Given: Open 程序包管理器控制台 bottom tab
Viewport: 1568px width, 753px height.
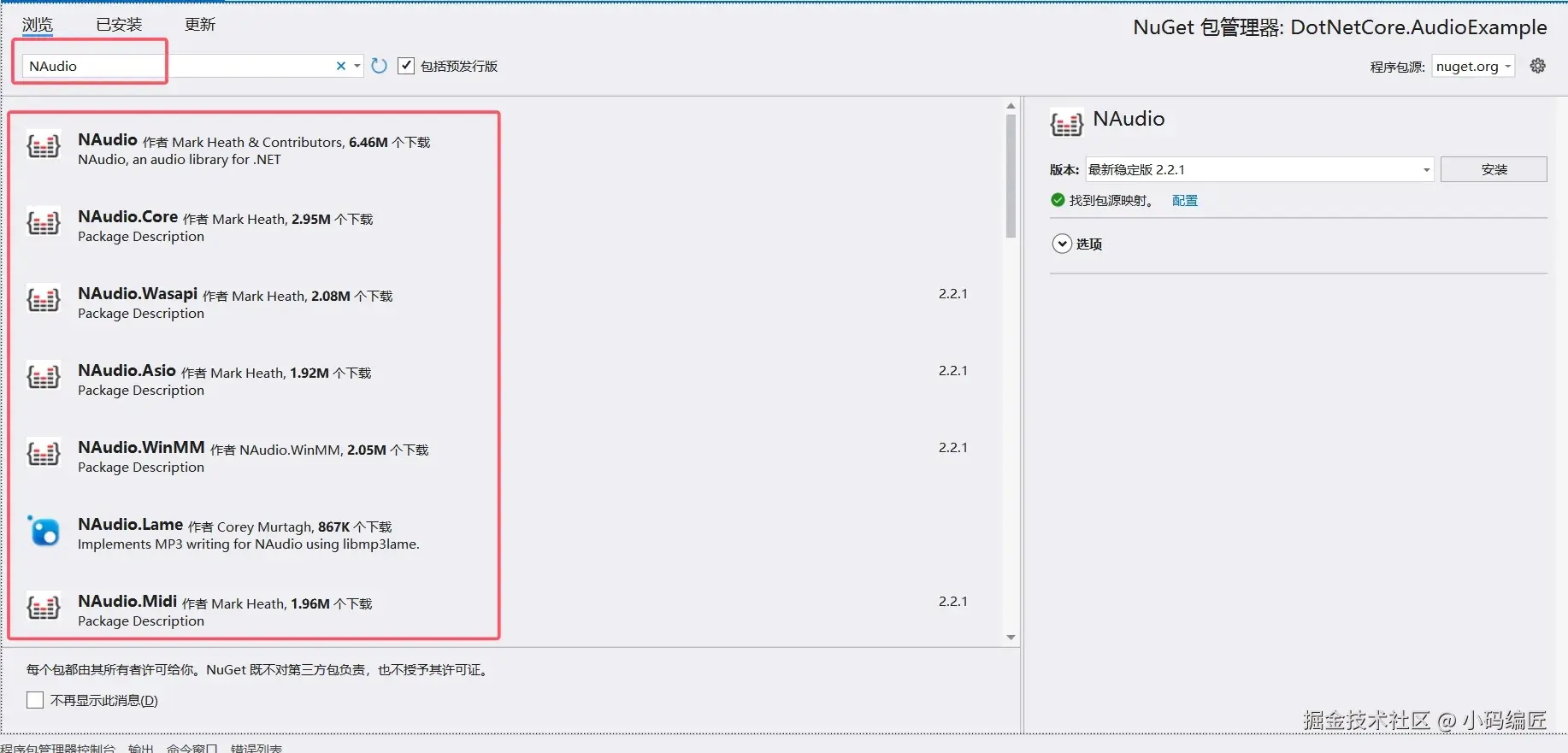Looking at the screenshot, I should (57, 748).
